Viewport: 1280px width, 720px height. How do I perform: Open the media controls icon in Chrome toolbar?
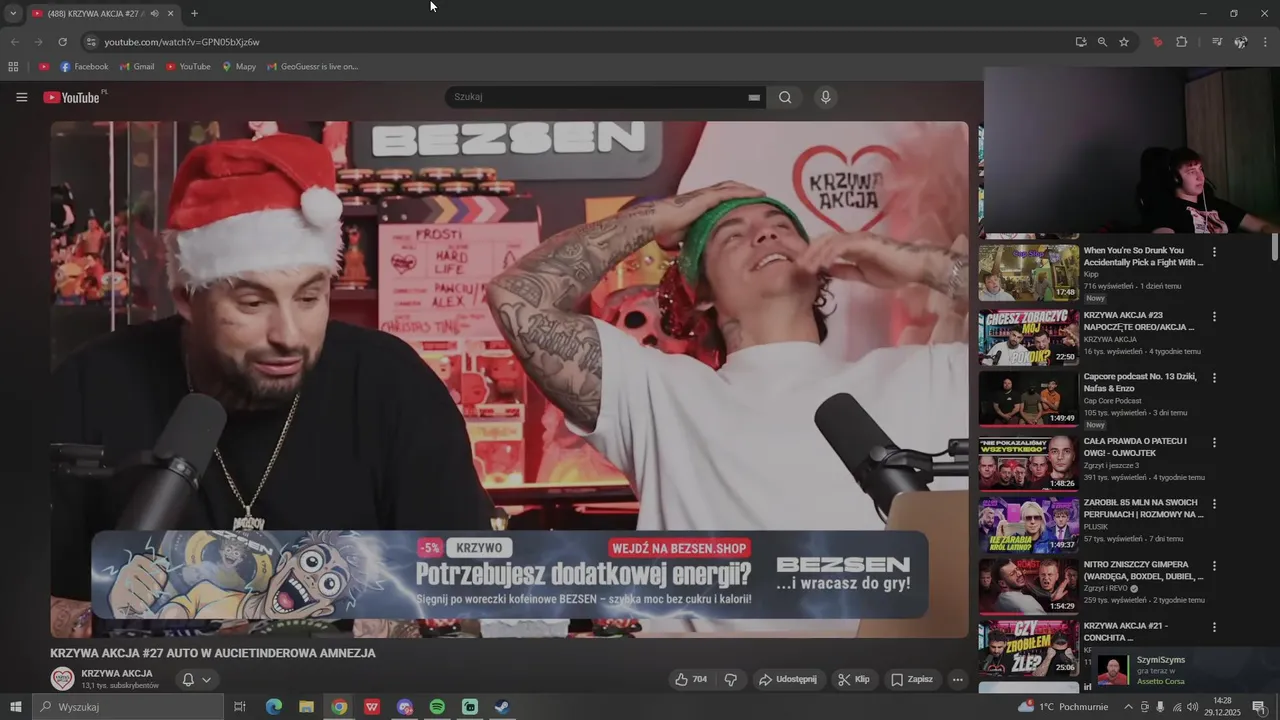click(x=1216, y=42)
